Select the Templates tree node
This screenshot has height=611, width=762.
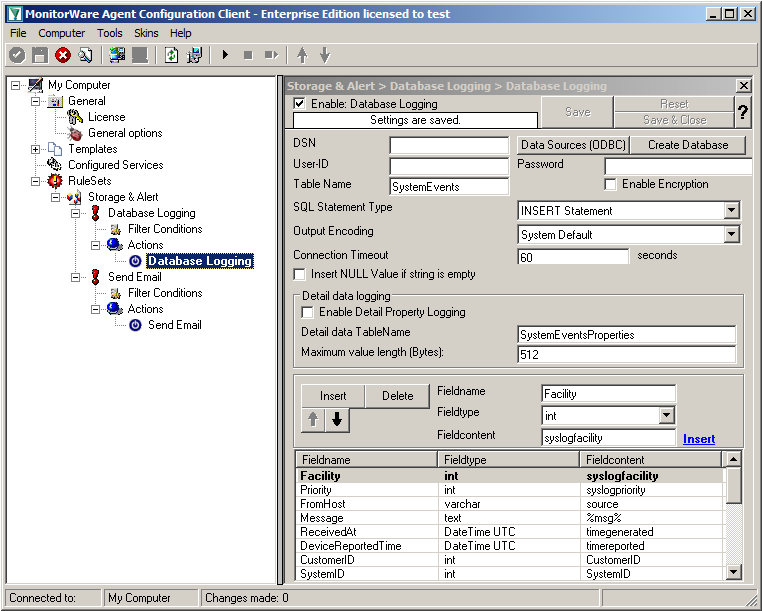point(92,149)
